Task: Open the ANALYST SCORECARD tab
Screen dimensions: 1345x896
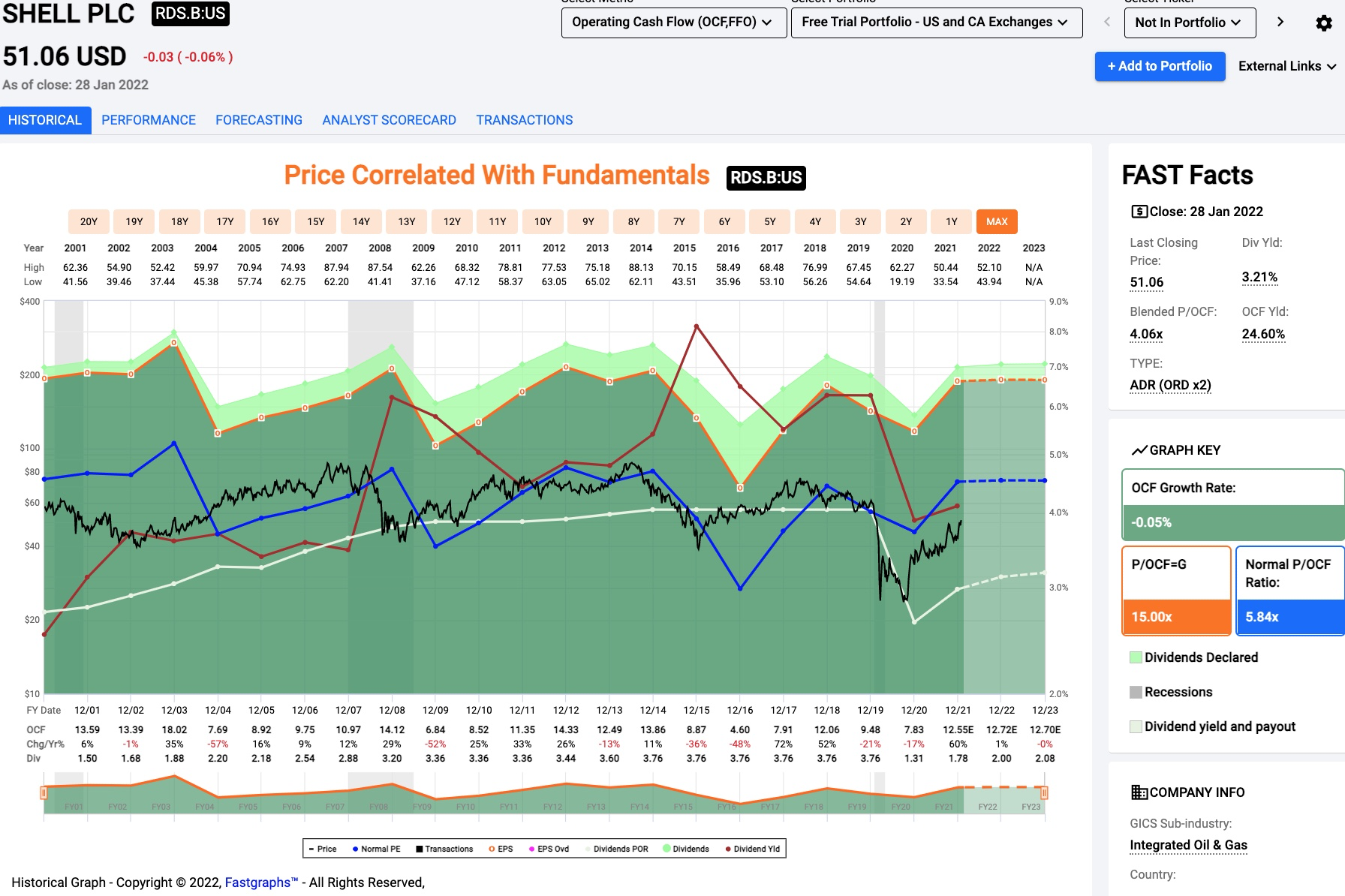Action: pyautogui.click(x=389, y=120)
